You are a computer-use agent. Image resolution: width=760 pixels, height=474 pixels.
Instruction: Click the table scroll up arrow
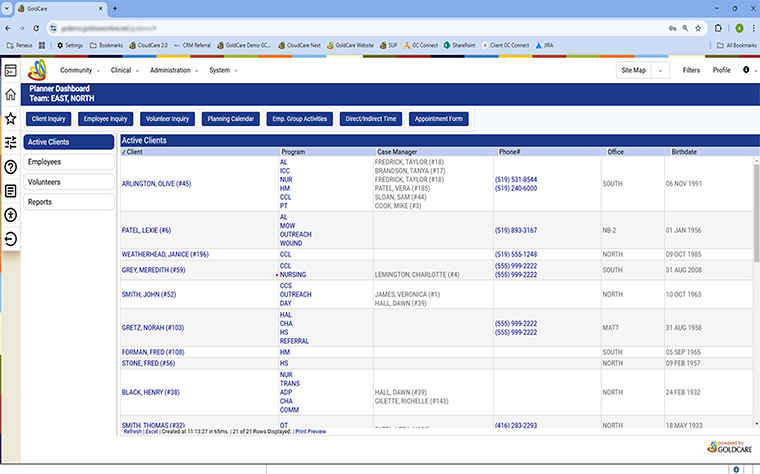coord(756,160)
